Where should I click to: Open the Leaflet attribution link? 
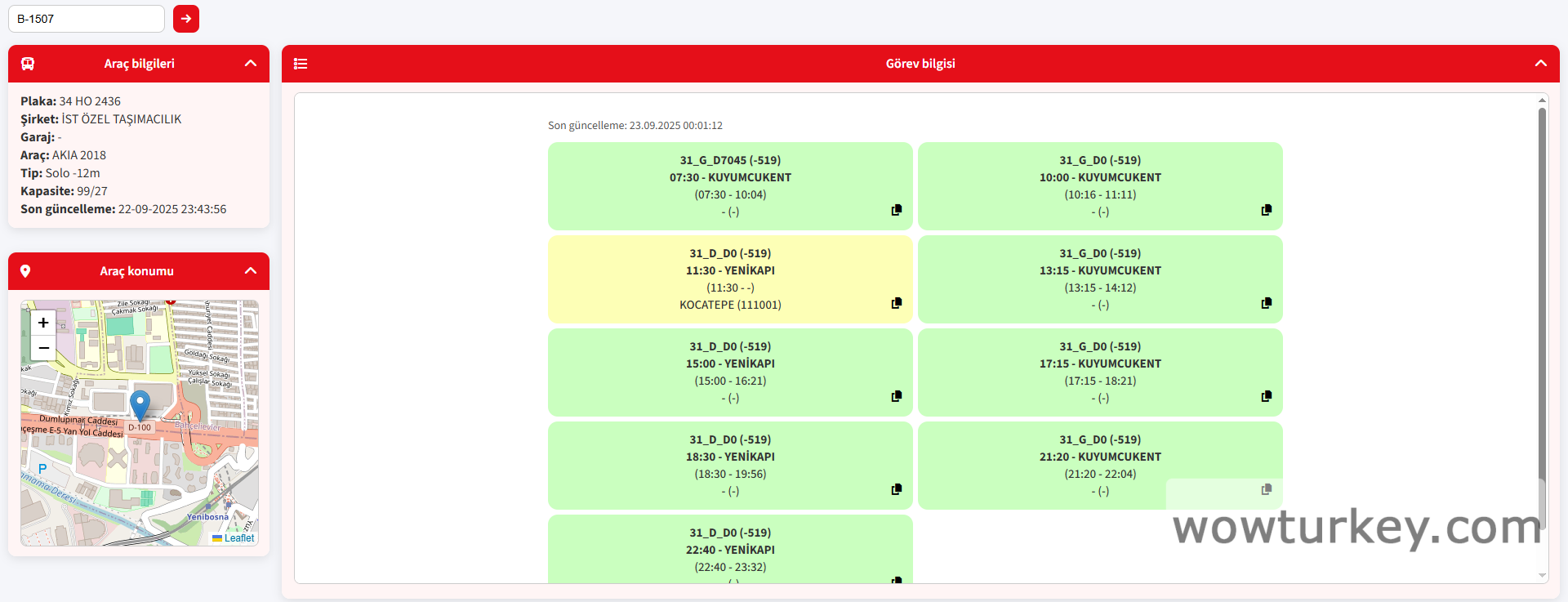point(238,538)
